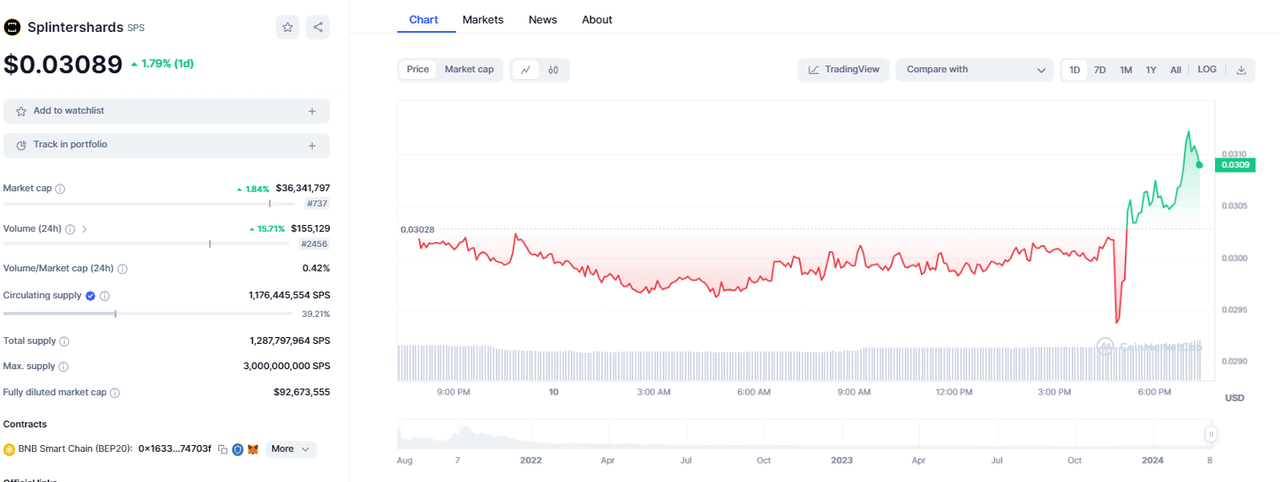Screen dimensions: 1280x482
Task: Click the 3,000,000,000 SPS max supply value
Action: (286, 366)
